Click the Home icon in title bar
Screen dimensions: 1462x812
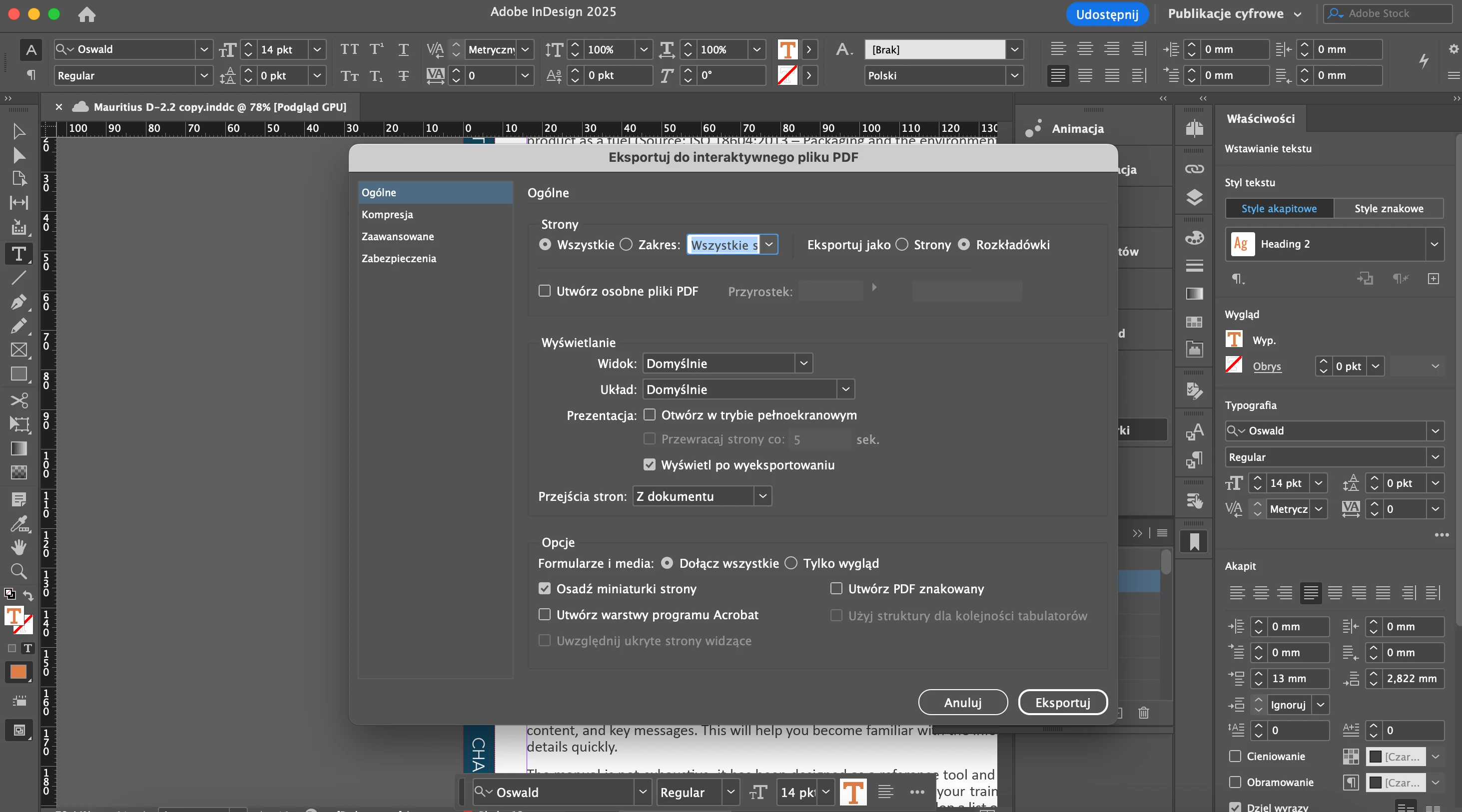[x=87, y=13]
